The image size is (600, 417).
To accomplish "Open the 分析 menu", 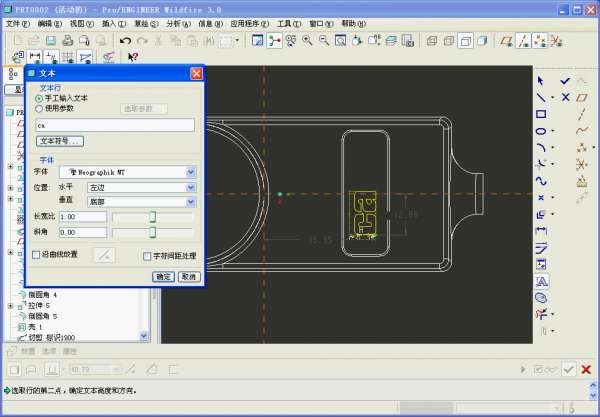I will [173, 22].
